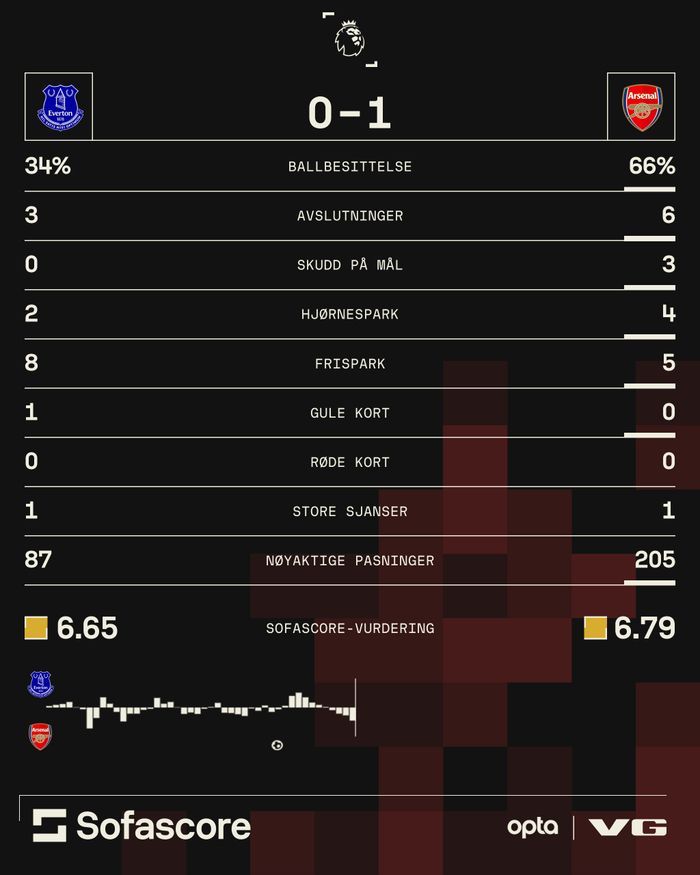This screenshot has height=875, width=700.
Task: Click the Nøyaktige pasninger label
Action: pos(349,561)
